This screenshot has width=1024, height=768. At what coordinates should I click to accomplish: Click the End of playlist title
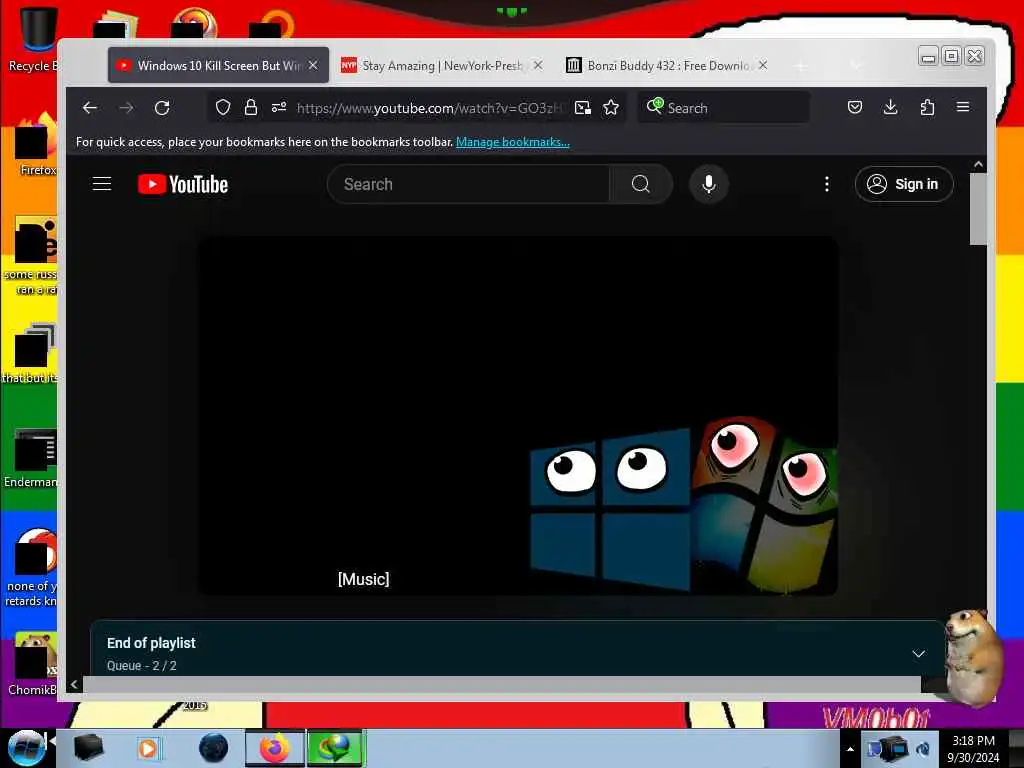pos(151,643)
